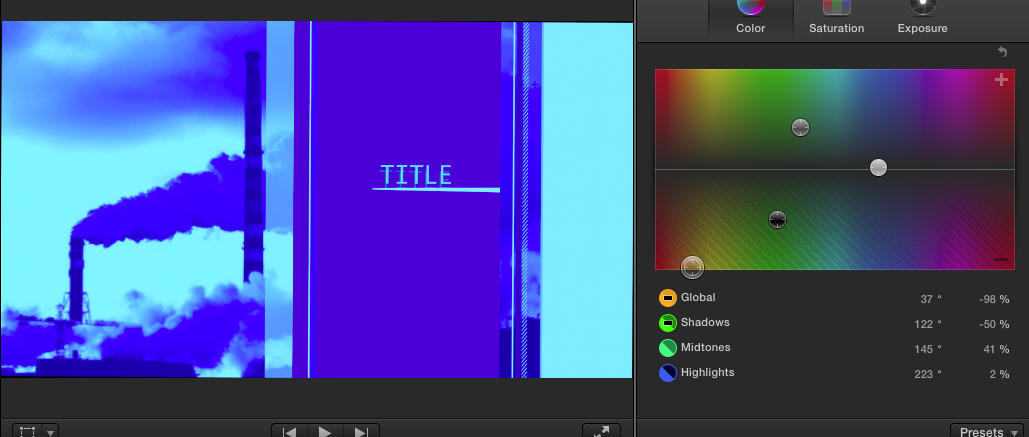Click Shadows angle value 122°
The height and width of the screenshot is (437, 1029).
coord(928,324)
